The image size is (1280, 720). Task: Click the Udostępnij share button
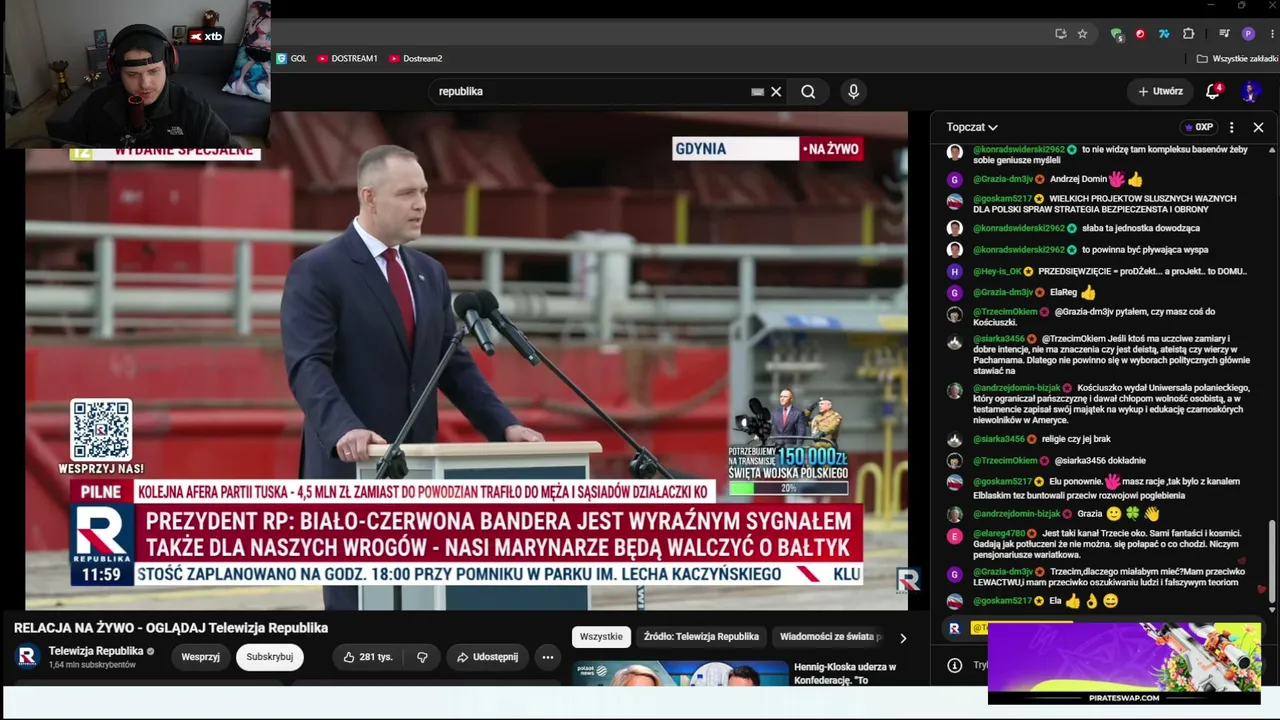pos(487,657)
